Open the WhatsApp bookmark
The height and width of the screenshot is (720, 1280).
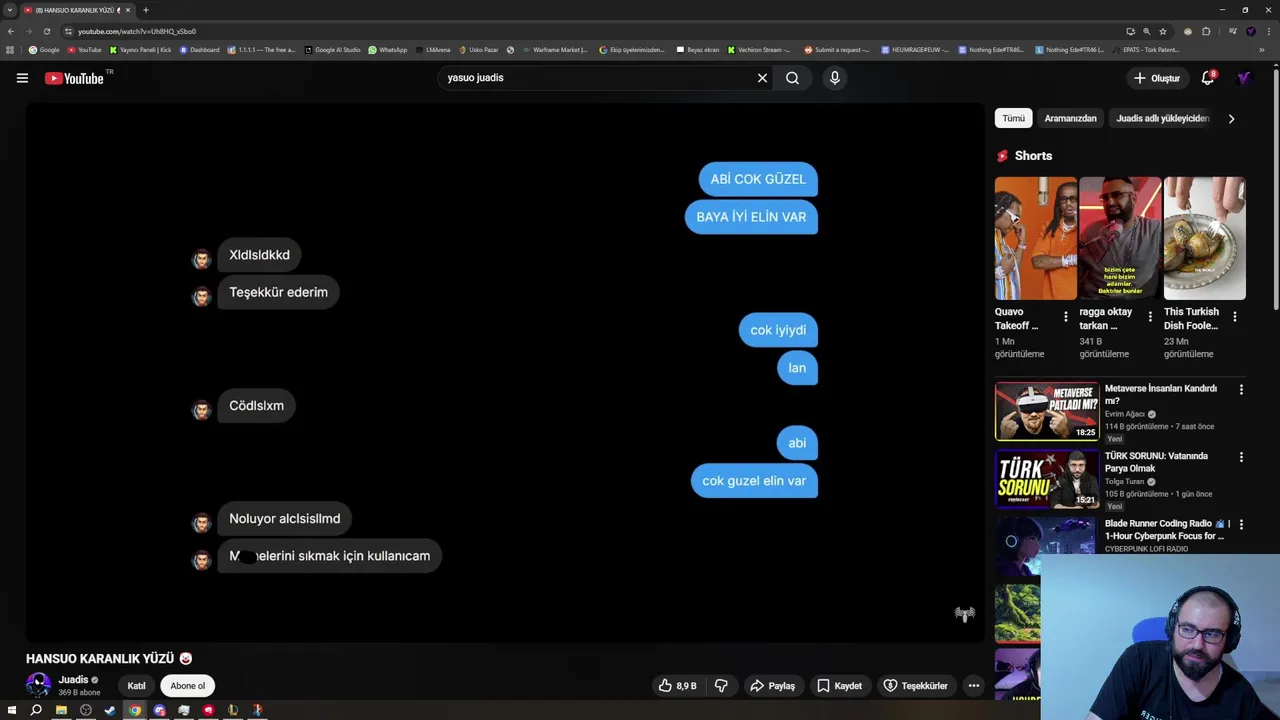(388, 49)
